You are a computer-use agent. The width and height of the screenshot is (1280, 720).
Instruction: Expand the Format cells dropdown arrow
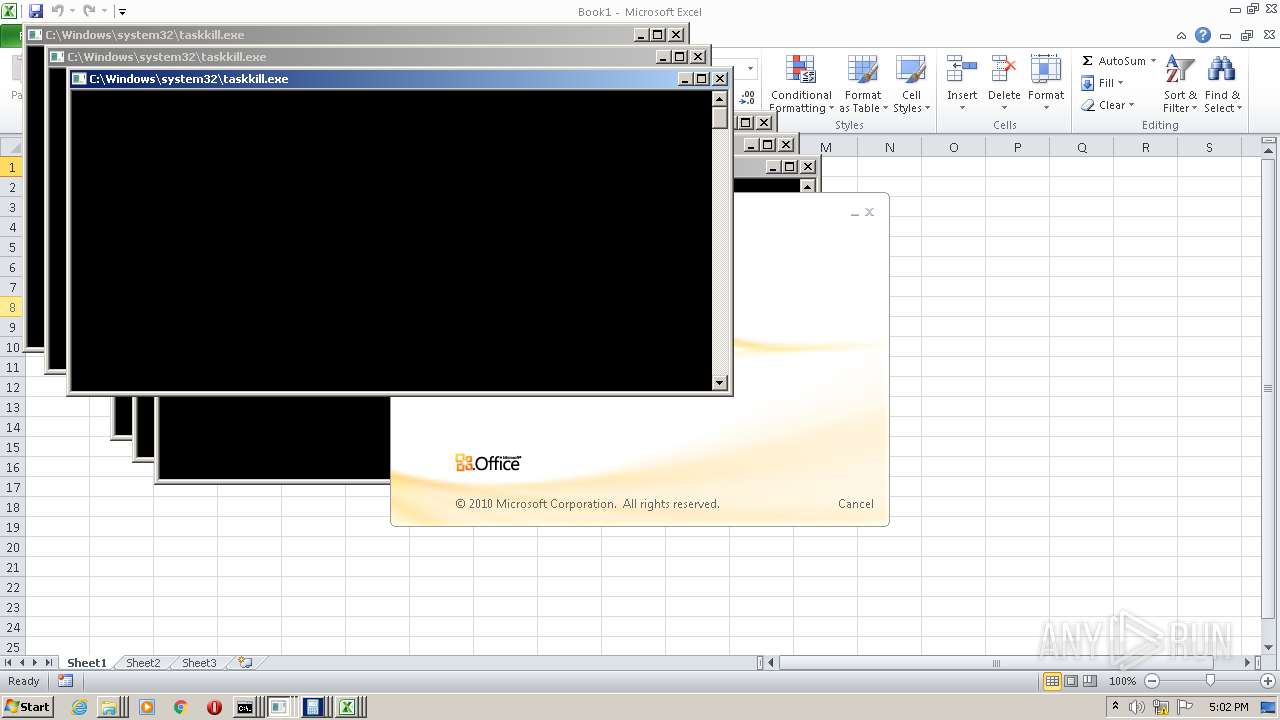coord(1046,108)
